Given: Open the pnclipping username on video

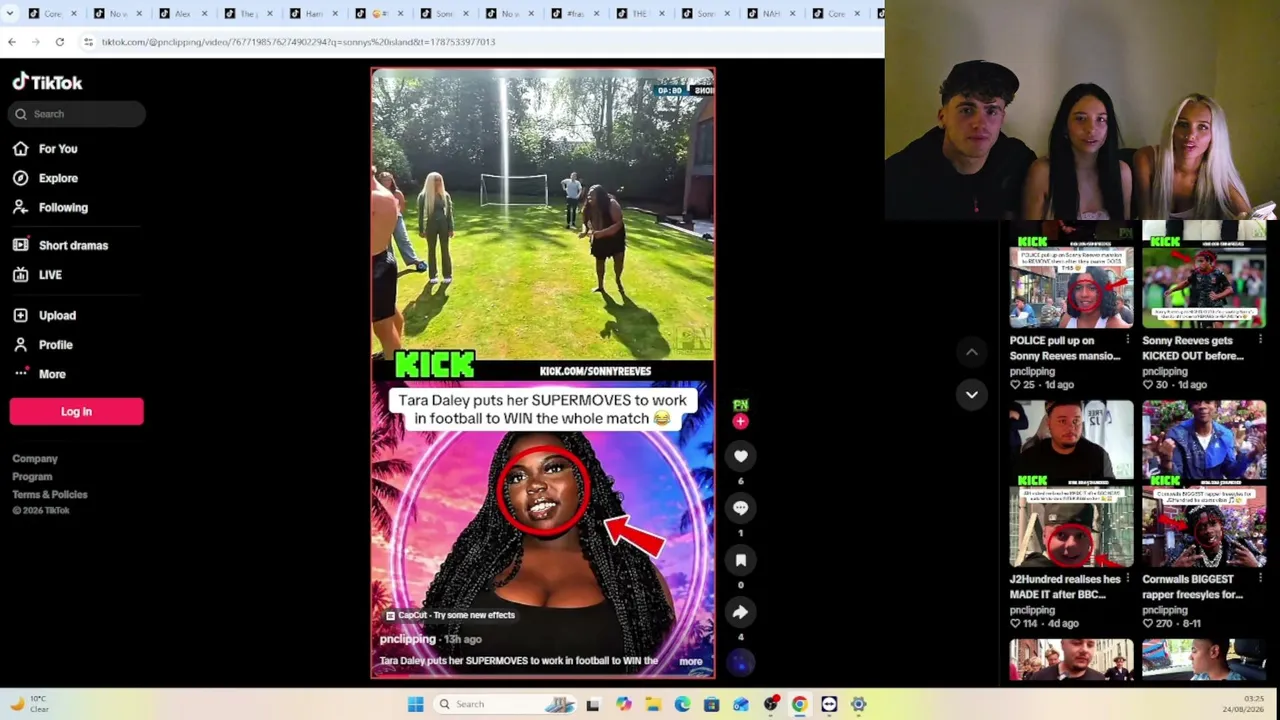Looking at the screenshot, I should click(x=408, y=639).
